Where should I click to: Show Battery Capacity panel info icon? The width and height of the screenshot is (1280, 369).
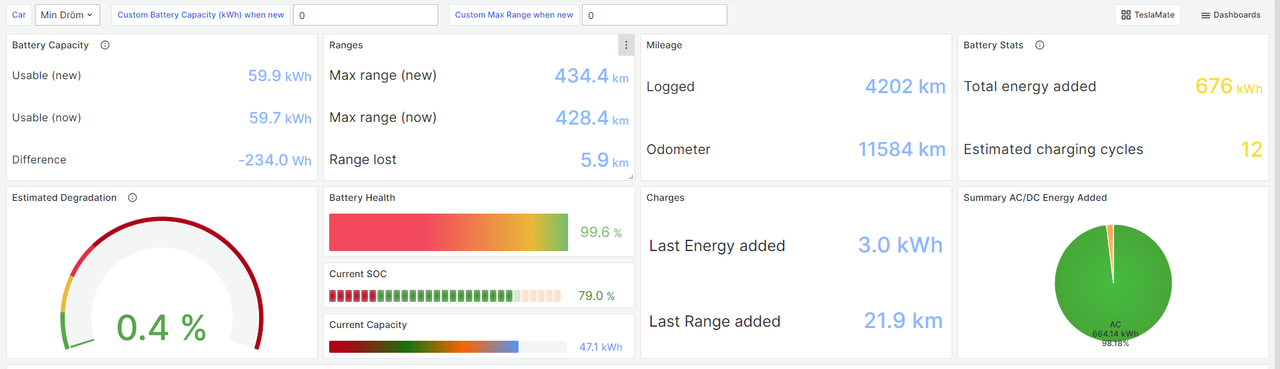click(x=105, y=45)
